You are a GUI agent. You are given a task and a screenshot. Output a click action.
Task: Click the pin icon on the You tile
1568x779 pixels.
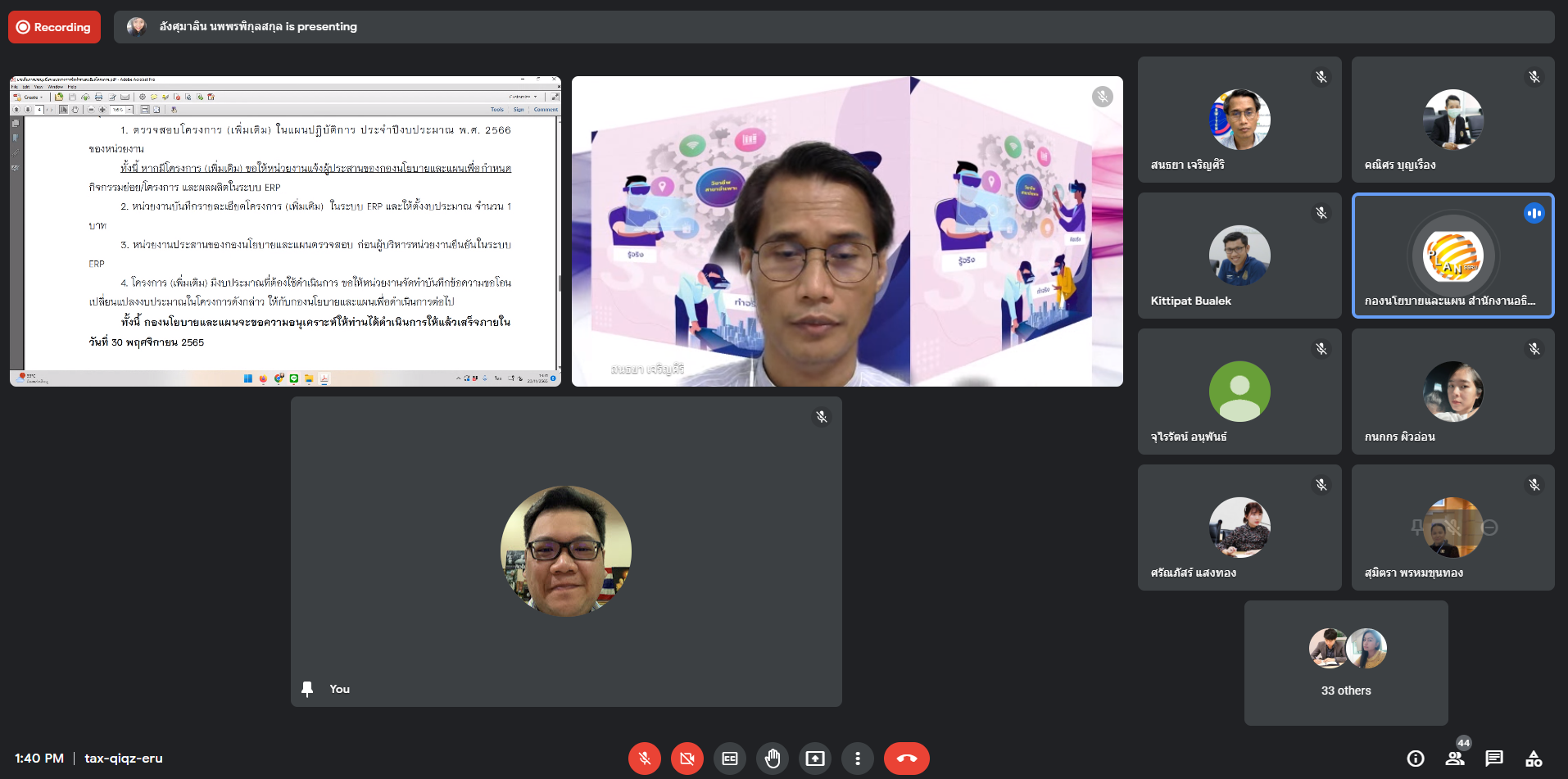point(307,689)
